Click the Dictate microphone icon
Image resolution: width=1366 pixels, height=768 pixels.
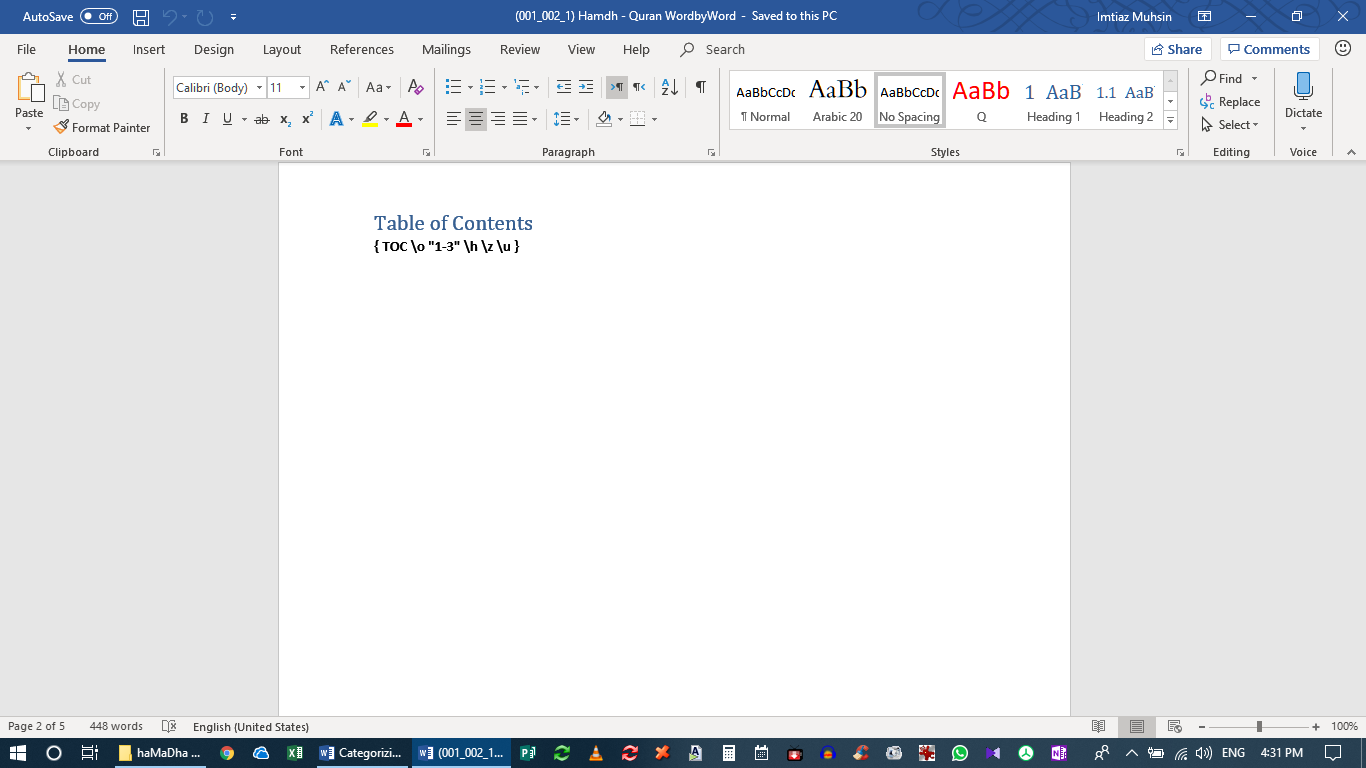1303,88
